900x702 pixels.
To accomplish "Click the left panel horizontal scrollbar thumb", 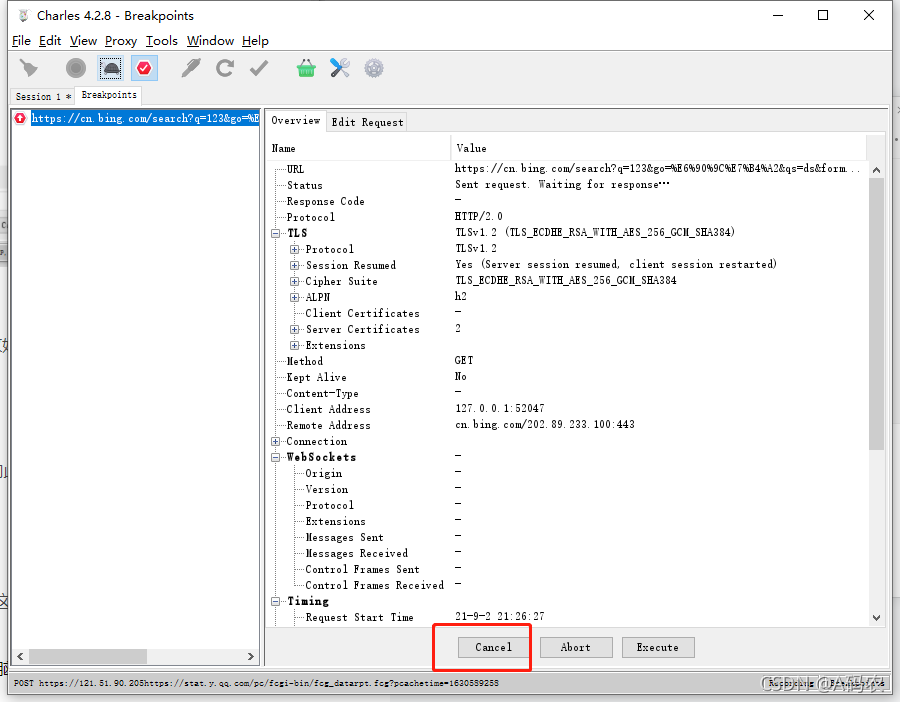I will 88,656.
